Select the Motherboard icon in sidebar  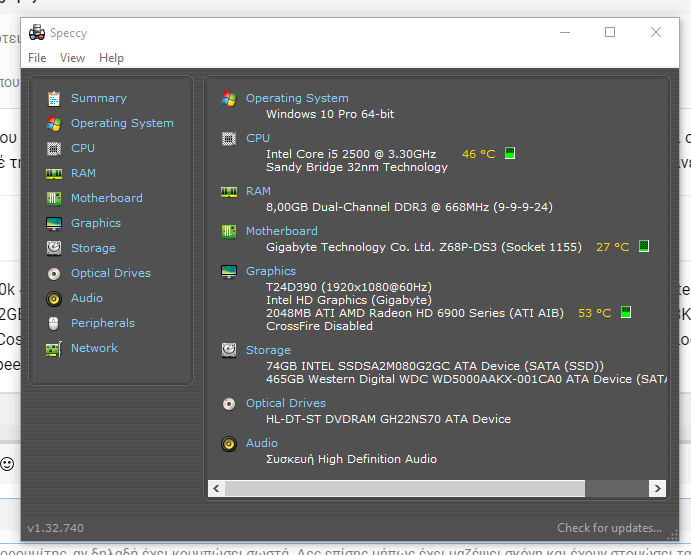(54, 198)
